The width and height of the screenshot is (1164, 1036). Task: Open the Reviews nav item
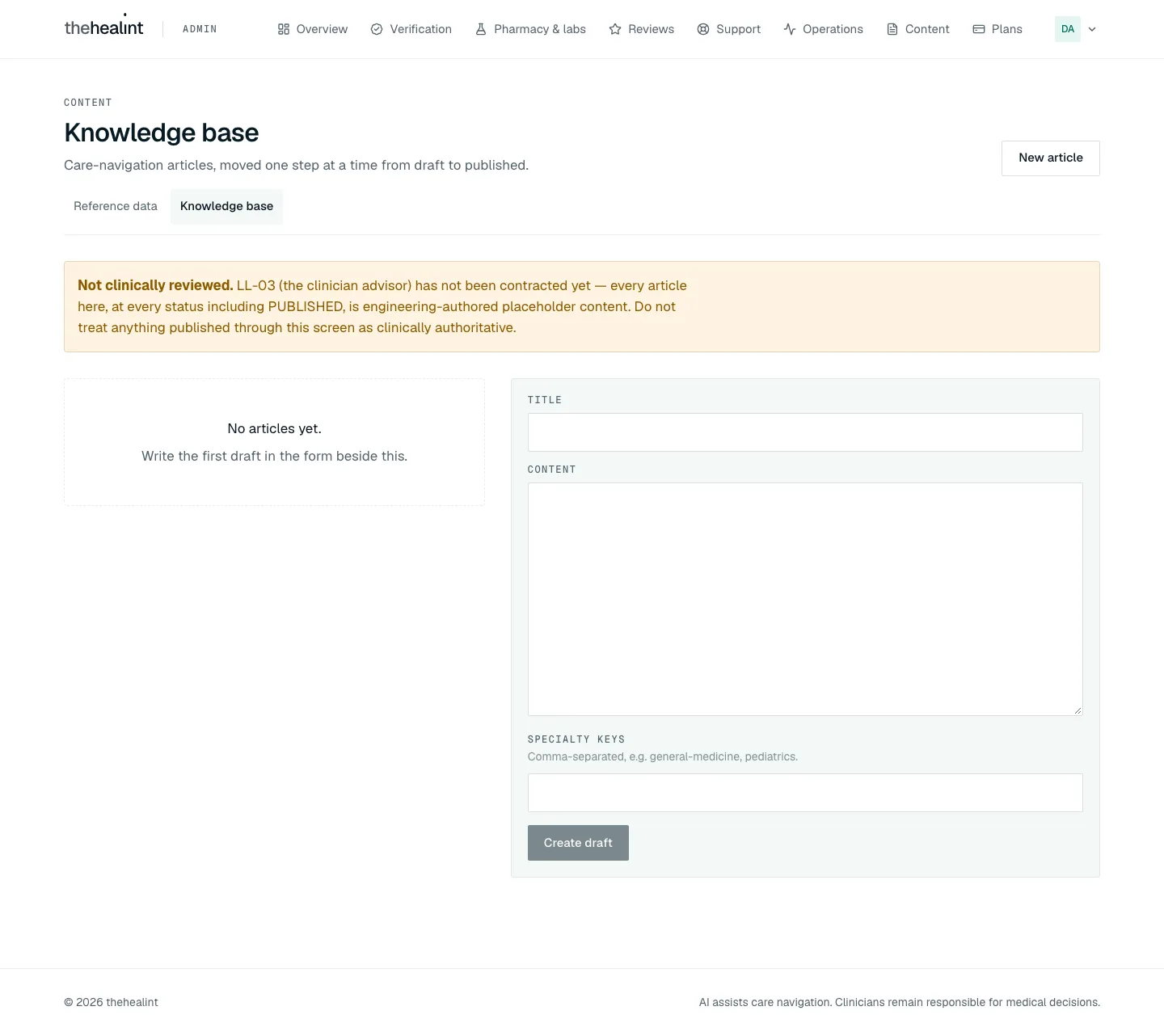(x=642, y=29)
